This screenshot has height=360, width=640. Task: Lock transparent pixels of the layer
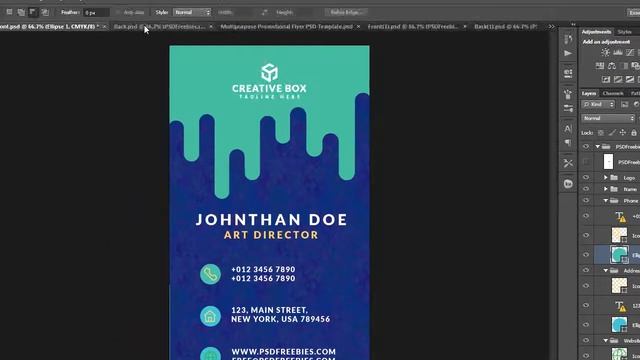(x=601, y=133)
